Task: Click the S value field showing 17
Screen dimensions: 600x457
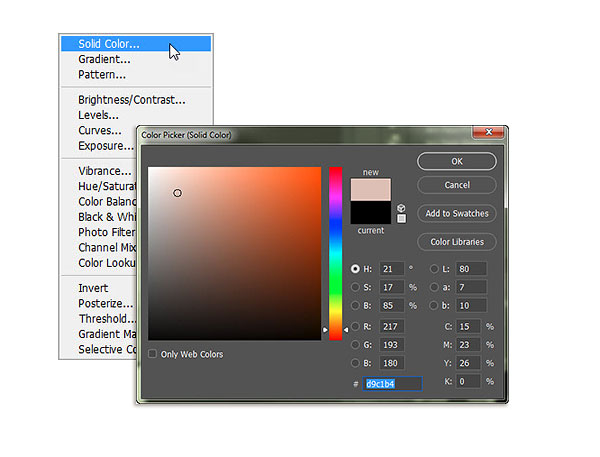Action: pos(391,287)
